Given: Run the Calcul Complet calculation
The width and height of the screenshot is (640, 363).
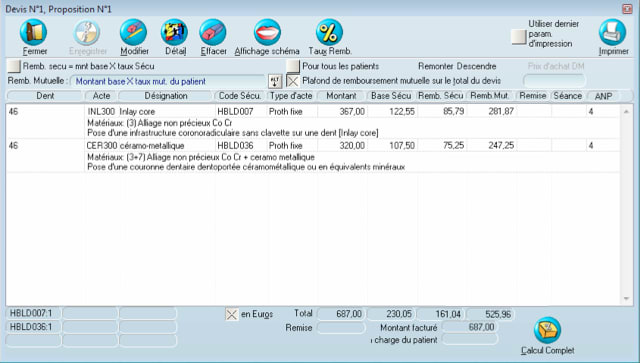Looking at the screenshot, I should [x=547, y=330].
